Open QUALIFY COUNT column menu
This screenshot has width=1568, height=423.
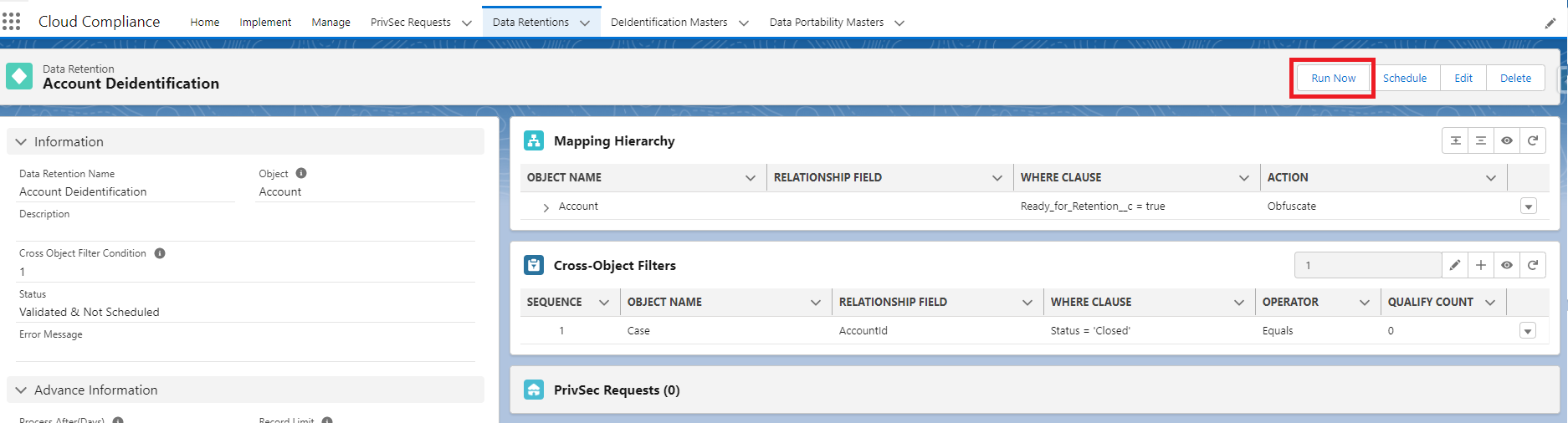pyautogui.click(x=1490, y=303)
